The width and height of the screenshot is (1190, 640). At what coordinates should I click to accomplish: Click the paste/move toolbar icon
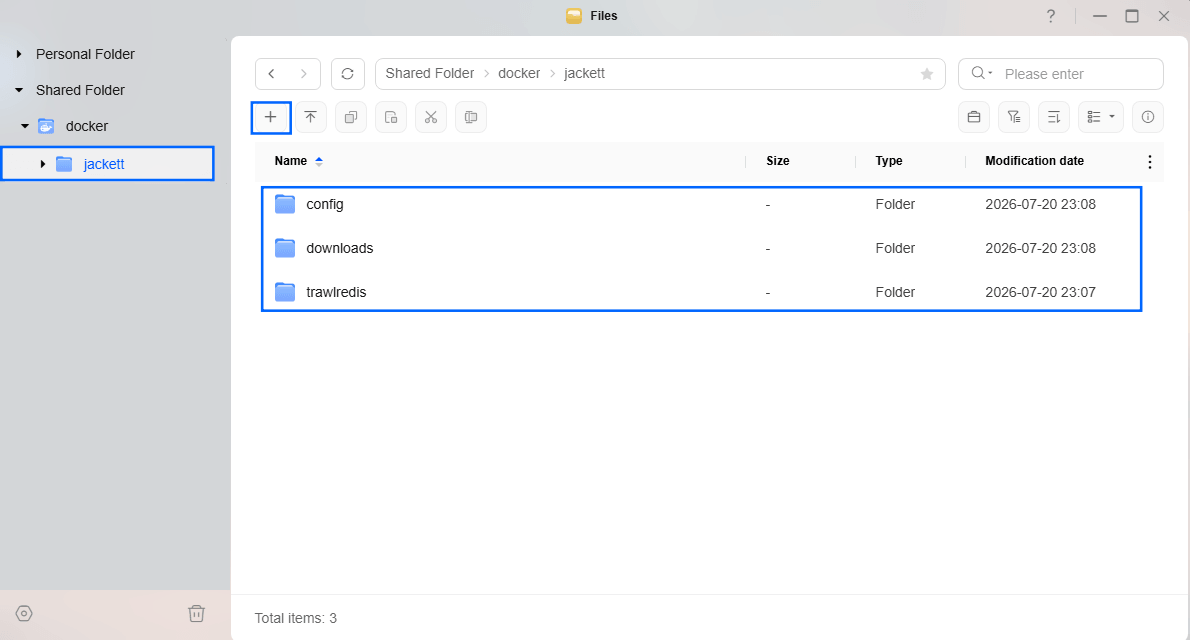[x=391, y=118]
